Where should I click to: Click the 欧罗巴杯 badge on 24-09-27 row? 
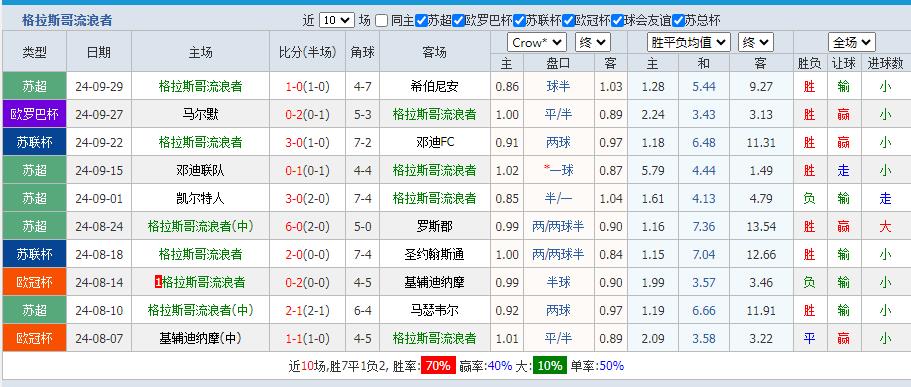tap(34, 114)
